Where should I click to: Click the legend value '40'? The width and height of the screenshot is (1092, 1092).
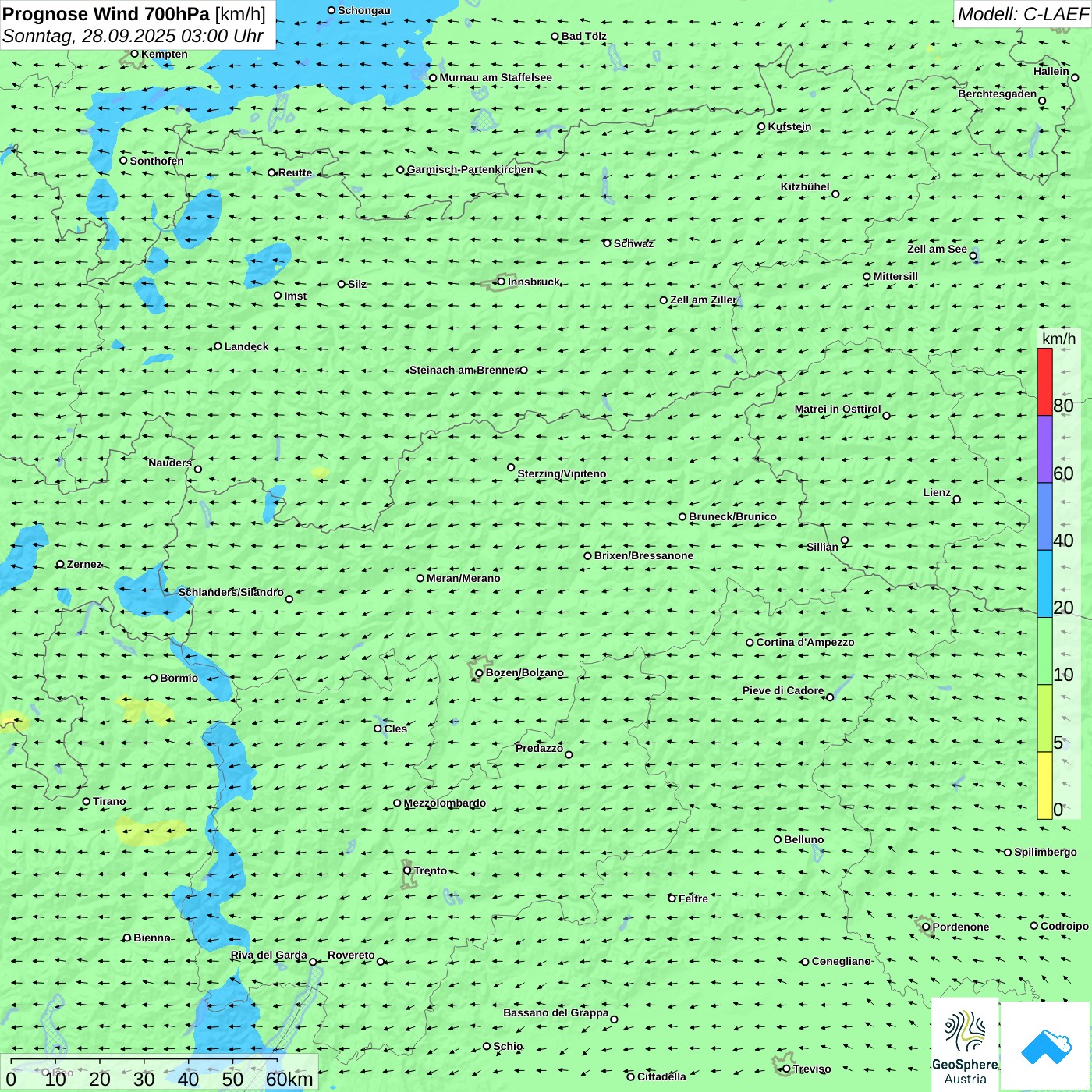[1063, 541]
